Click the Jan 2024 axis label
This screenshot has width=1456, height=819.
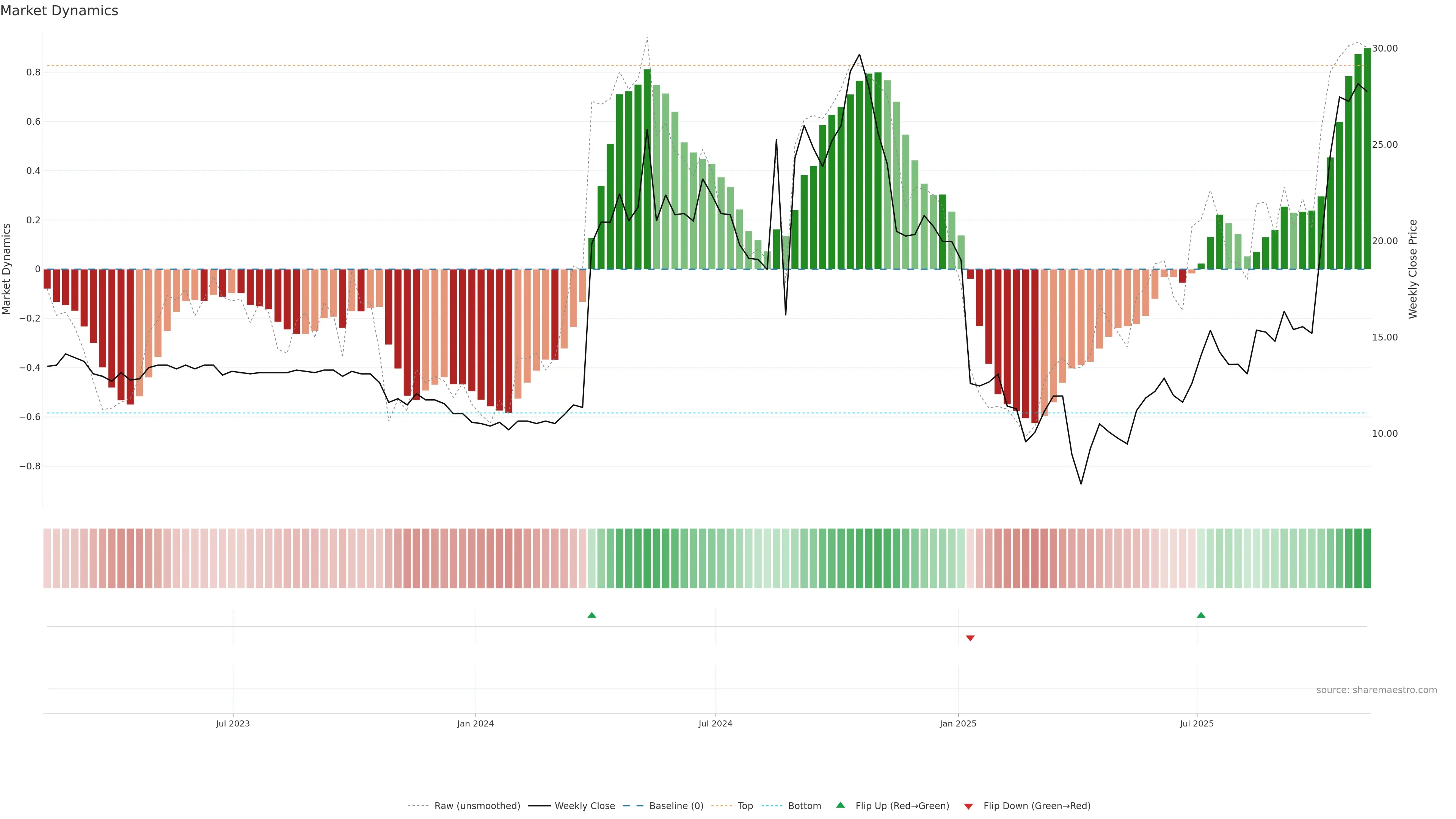[x=475, y=723]
